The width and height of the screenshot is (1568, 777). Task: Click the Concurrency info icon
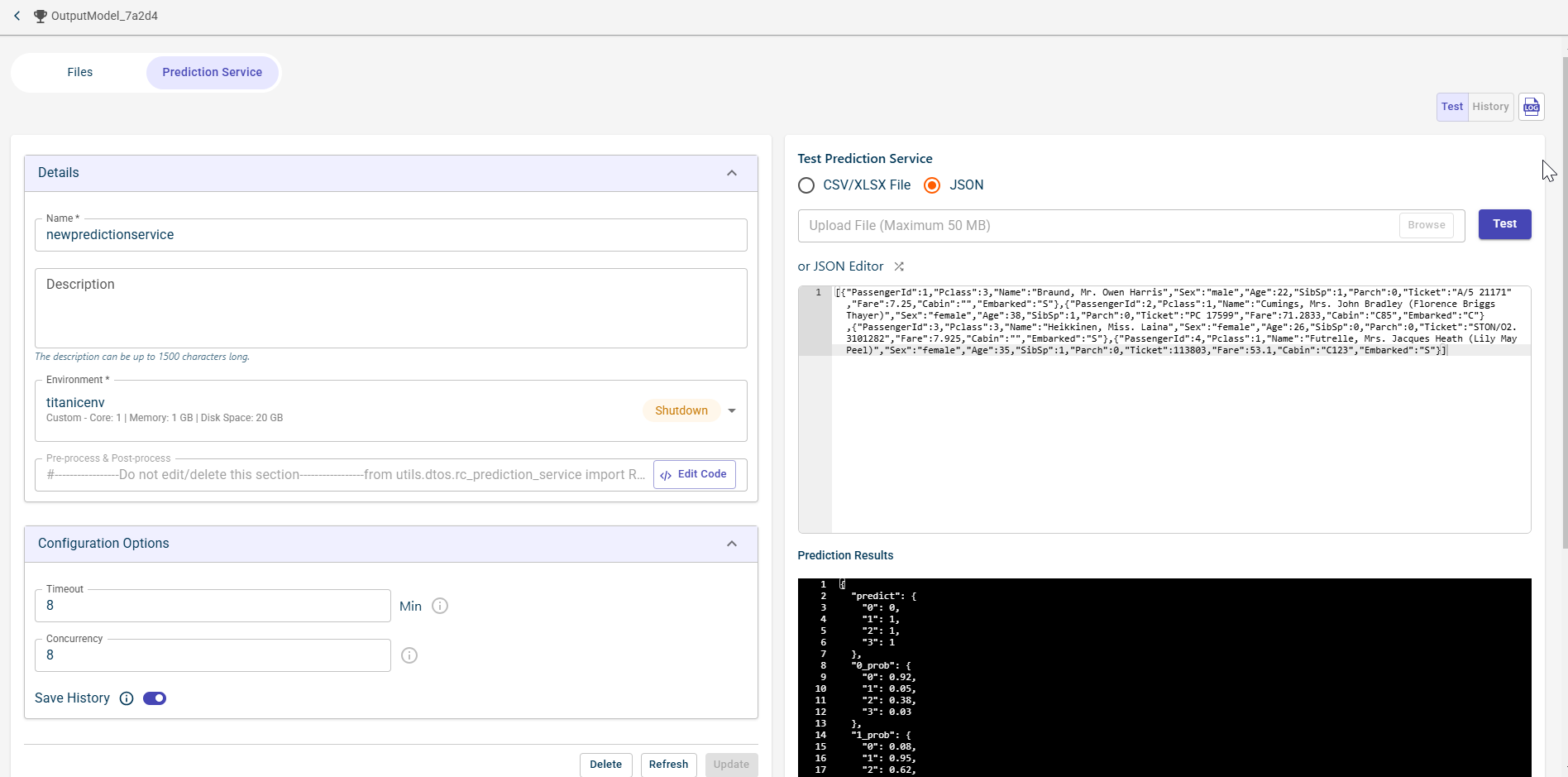[x=409, y=655]
